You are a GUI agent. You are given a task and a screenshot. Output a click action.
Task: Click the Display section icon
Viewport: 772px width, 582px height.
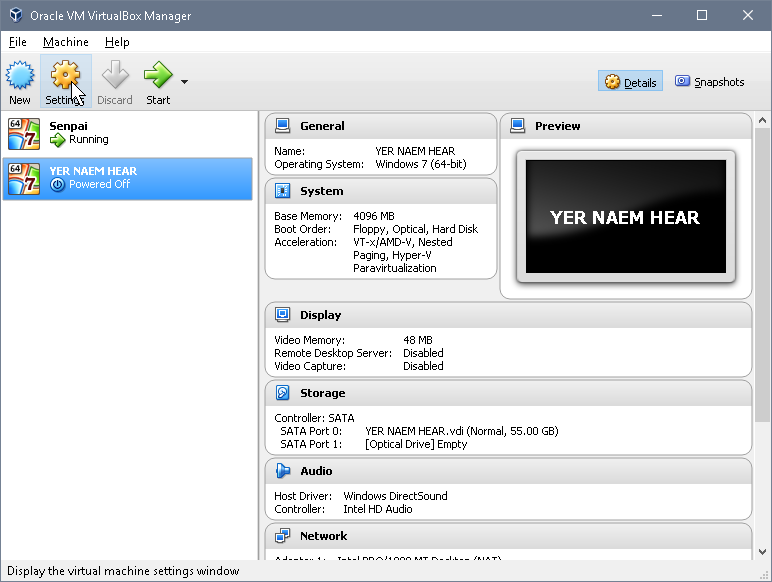[283, 315]
